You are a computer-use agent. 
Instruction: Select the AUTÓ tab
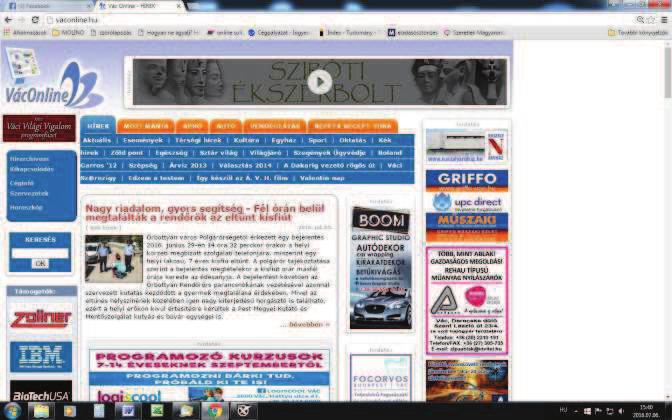(226, 126)
